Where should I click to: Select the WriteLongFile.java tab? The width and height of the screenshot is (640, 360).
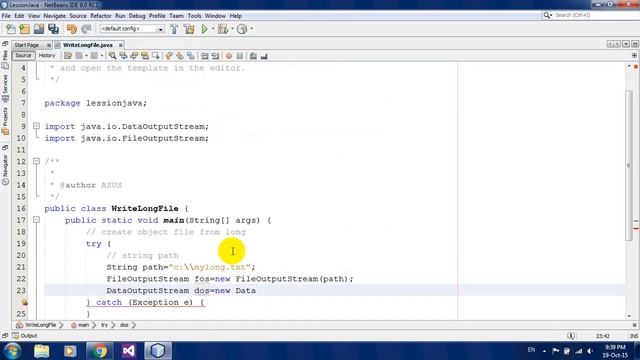(x=89, y=45)
